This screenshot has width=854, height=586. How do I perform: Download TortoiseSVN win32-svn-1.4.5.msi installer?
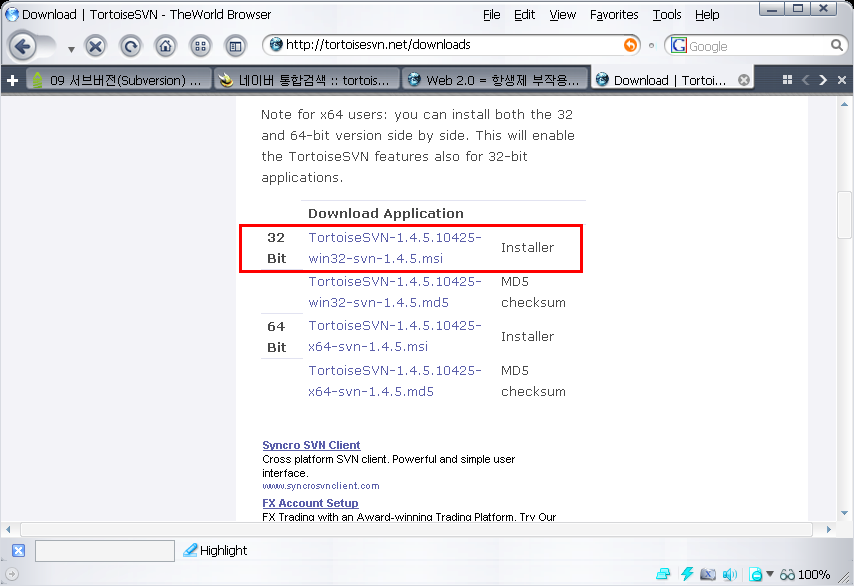click(x=395, y=248)
